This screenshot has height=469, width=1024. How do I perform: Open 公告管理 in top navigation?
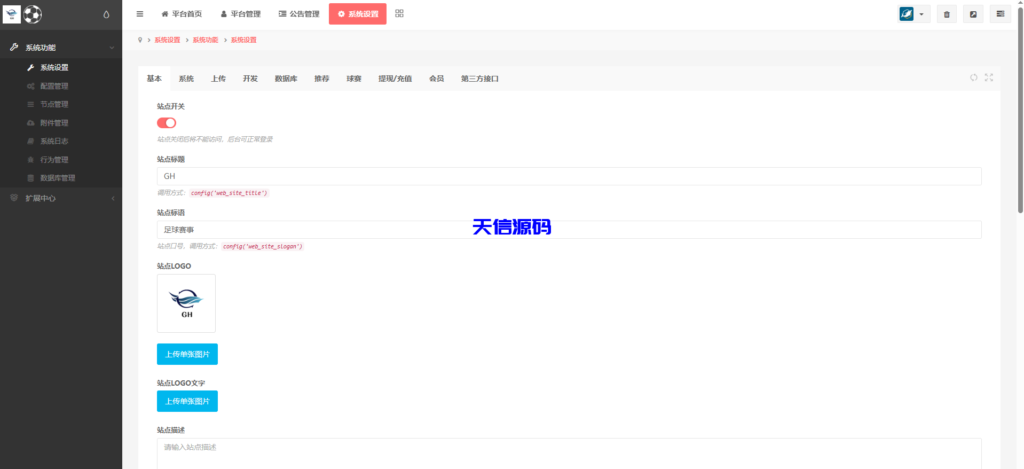[x=299, y=14]
